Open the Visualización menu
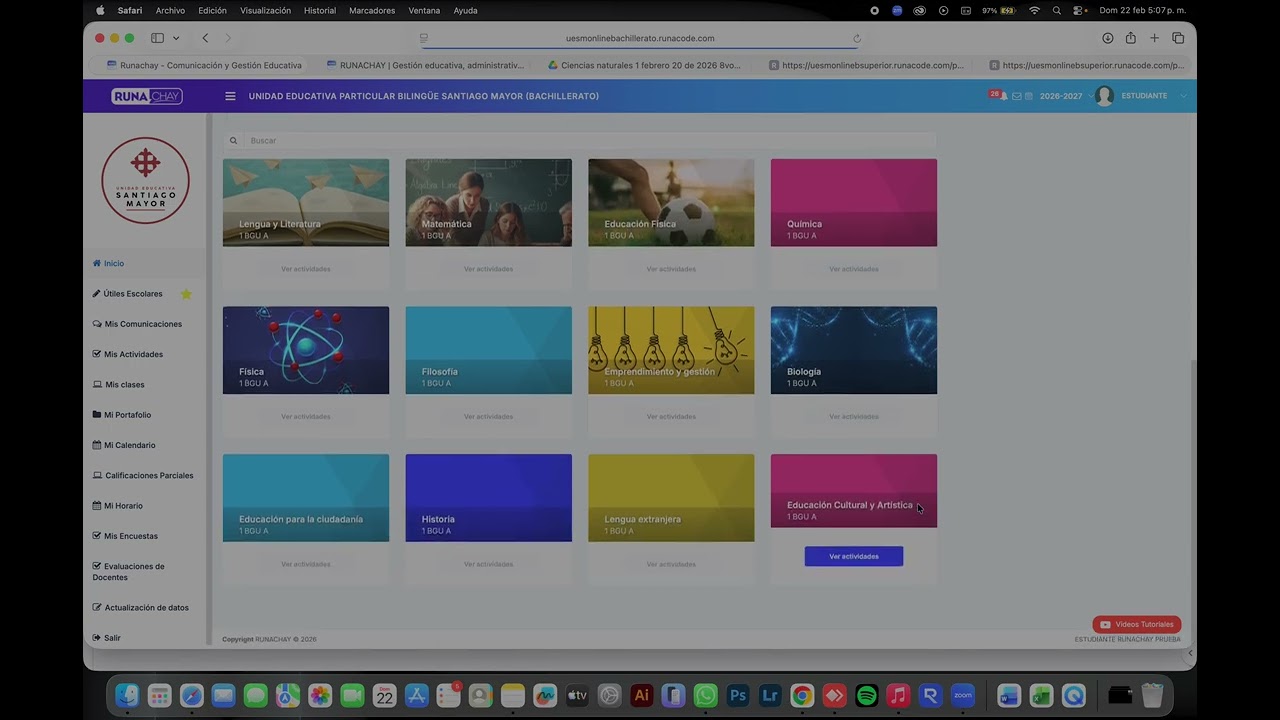 (x=265, y=10)
